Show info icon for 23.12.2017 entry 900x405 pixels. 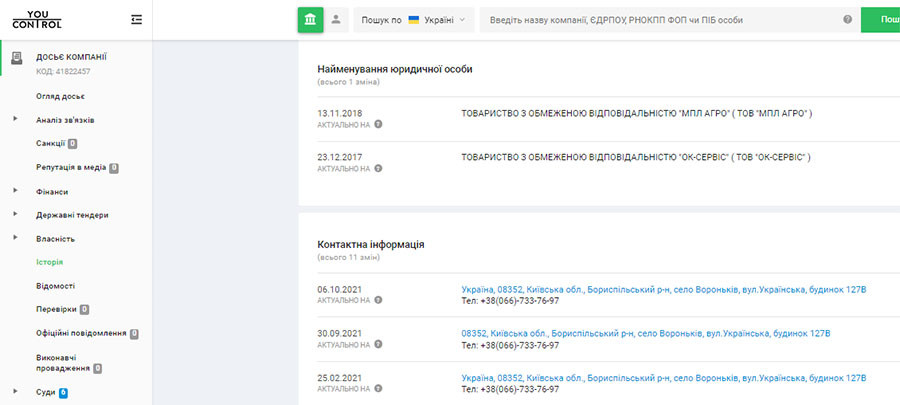click(x=378, y=169)
